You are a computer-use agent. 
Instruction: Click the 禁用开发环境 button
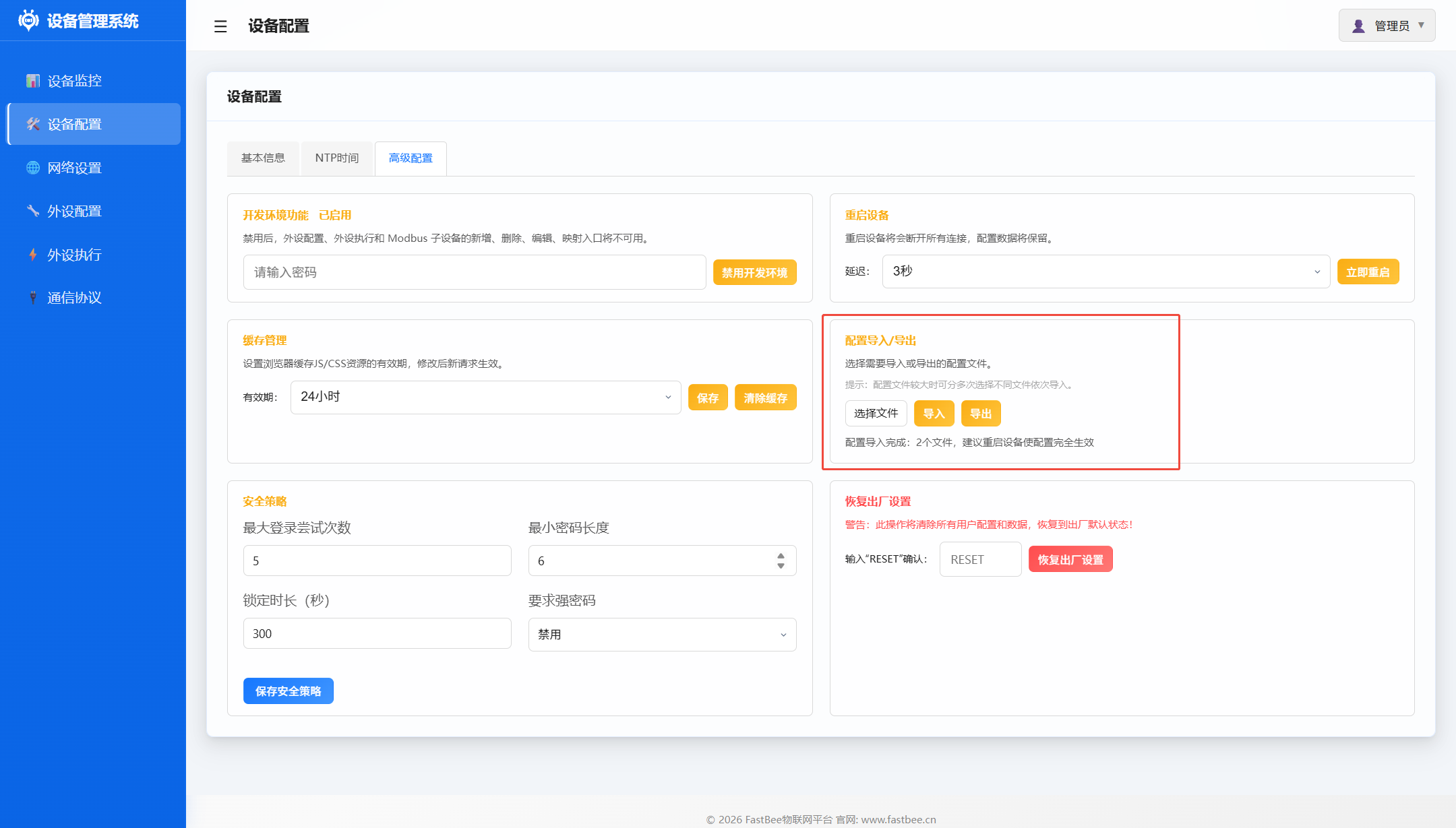point(755,273)
